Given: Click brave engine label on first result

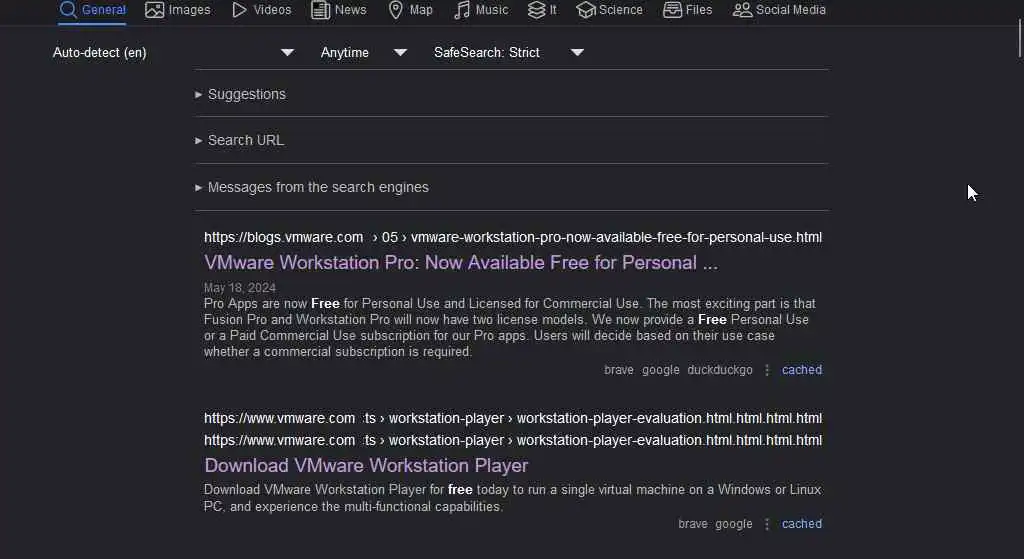Looking at the screenshot, I should point(618,370).
